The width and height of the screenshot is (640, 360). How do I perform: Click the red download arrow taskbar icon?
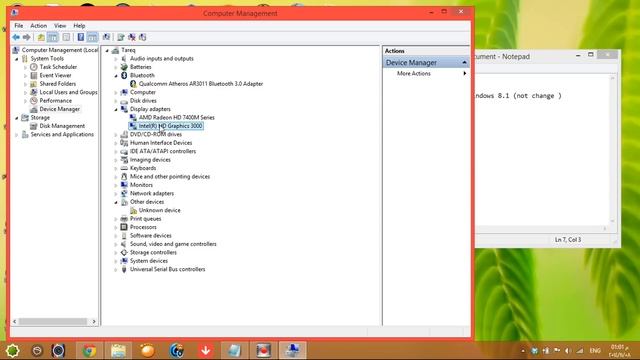click(206, 351)
